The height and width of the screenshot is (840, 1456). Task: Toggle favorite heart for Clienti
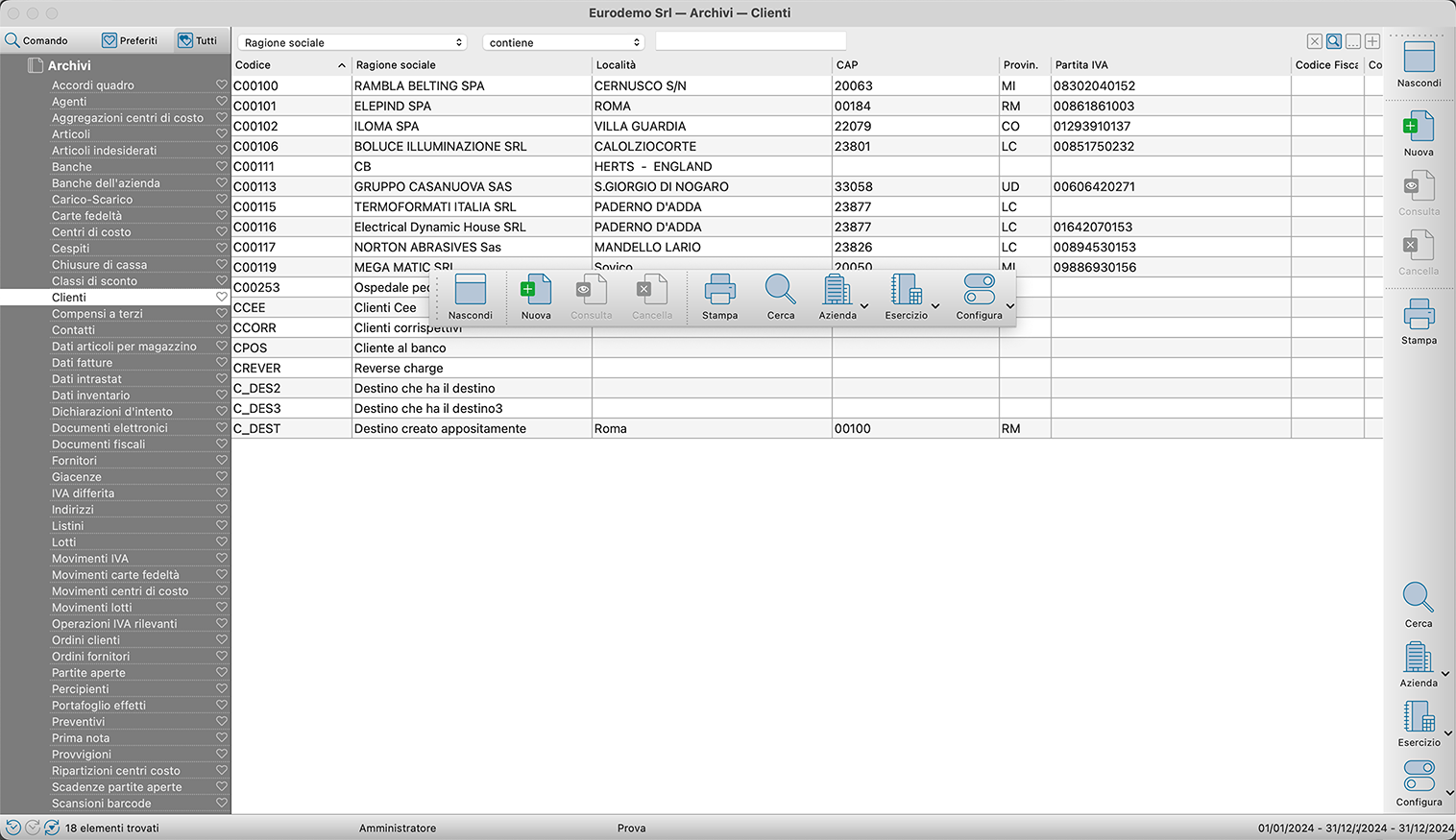[222, 298]
